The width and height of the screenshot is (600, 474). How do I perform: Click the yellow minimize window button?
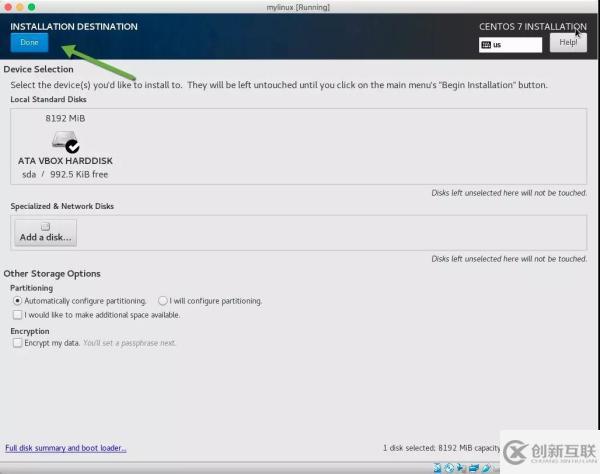(20, 7)
